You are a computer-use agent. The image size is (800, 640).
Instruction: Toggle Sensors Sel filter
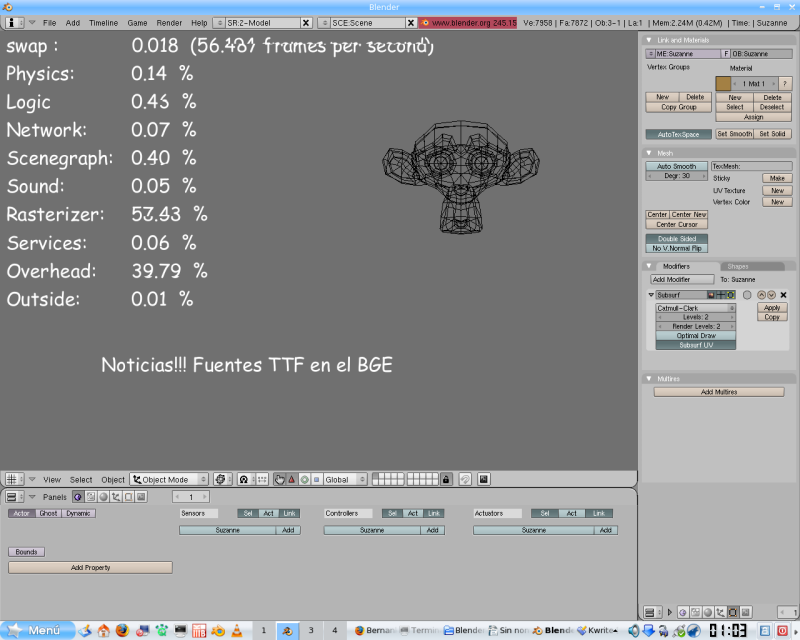coord(248,513)
